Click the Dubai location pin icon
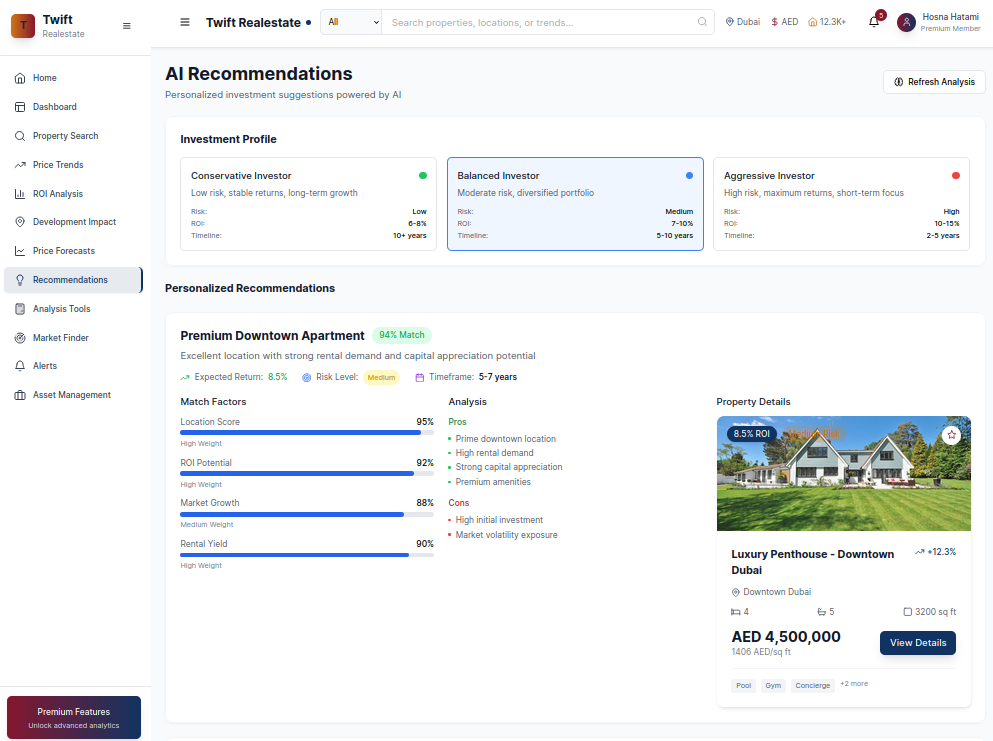The height and width of the screenshot is (741, 993). (730, 22)
